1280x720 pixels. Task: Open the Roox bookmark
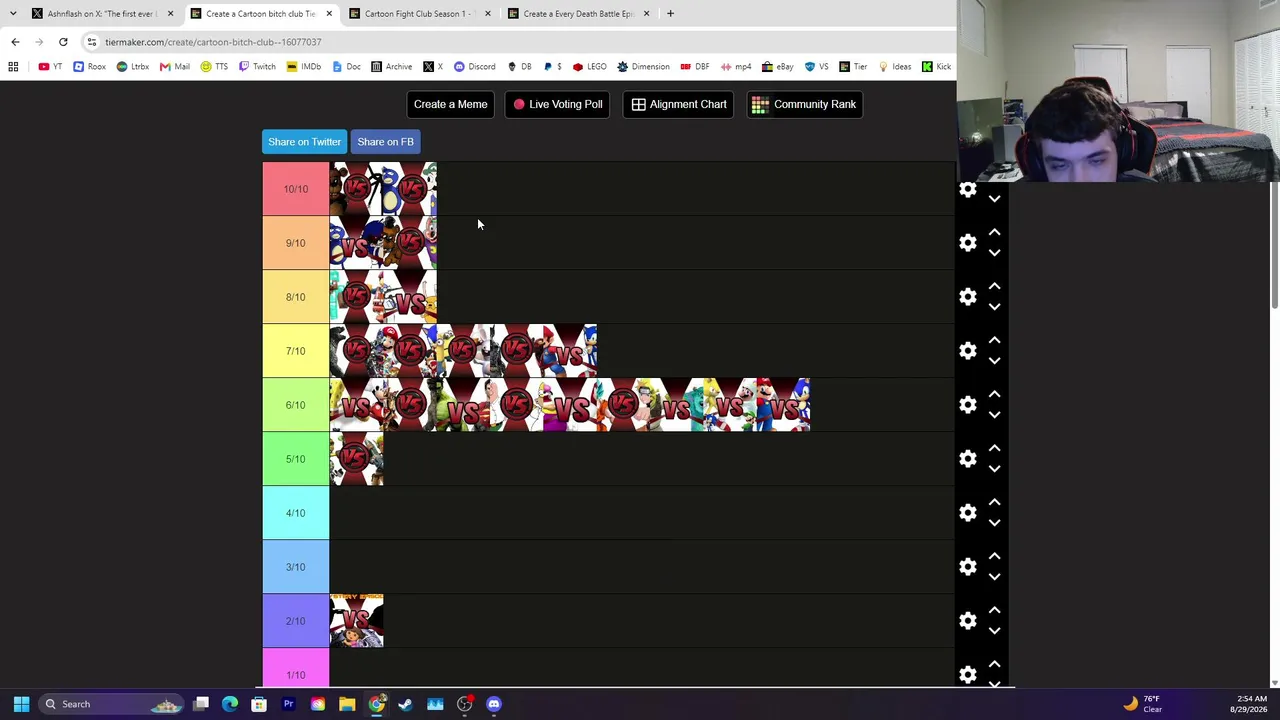pyautogui.click(x=89, y=67)
